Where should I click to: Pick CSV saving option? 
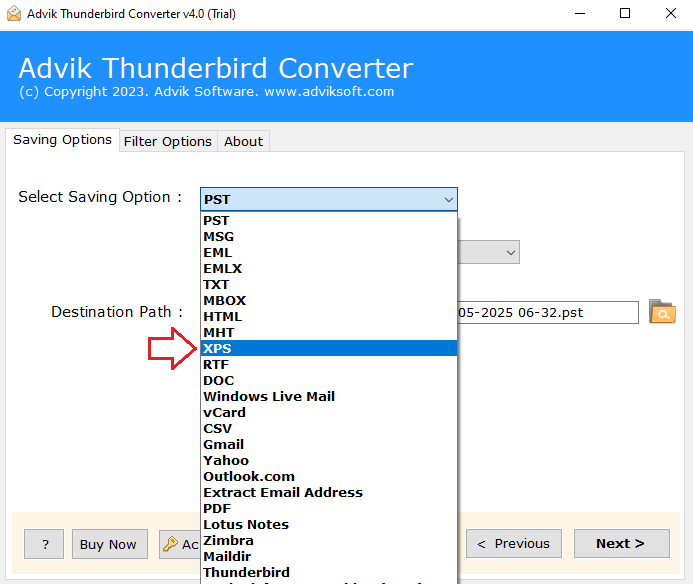click(328, 428)
